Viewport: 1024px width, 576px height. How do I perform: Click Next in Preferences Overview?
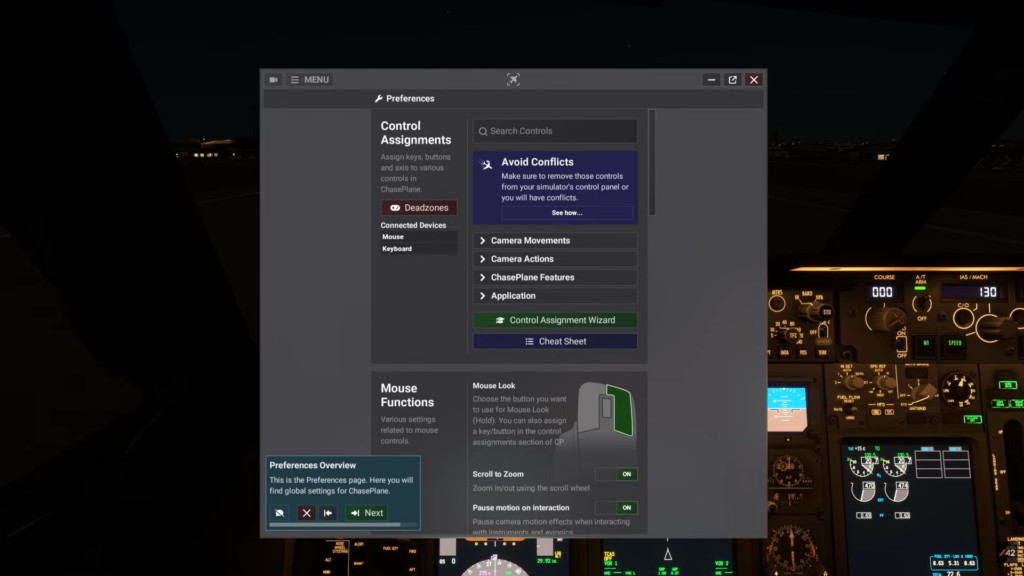tap(366, 513)
